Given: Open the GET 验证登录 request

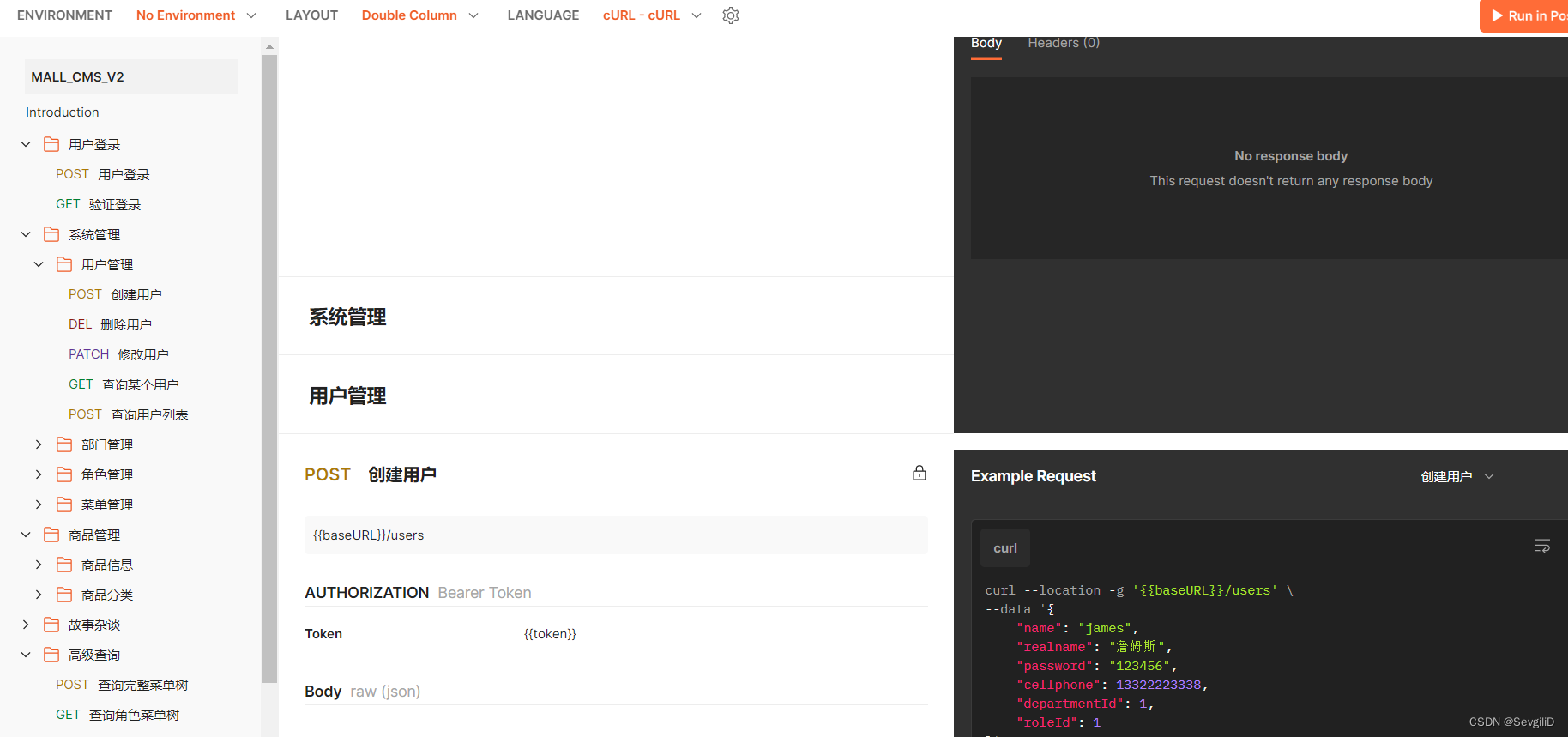Looking at the screenshot, I should pos(99,204).
